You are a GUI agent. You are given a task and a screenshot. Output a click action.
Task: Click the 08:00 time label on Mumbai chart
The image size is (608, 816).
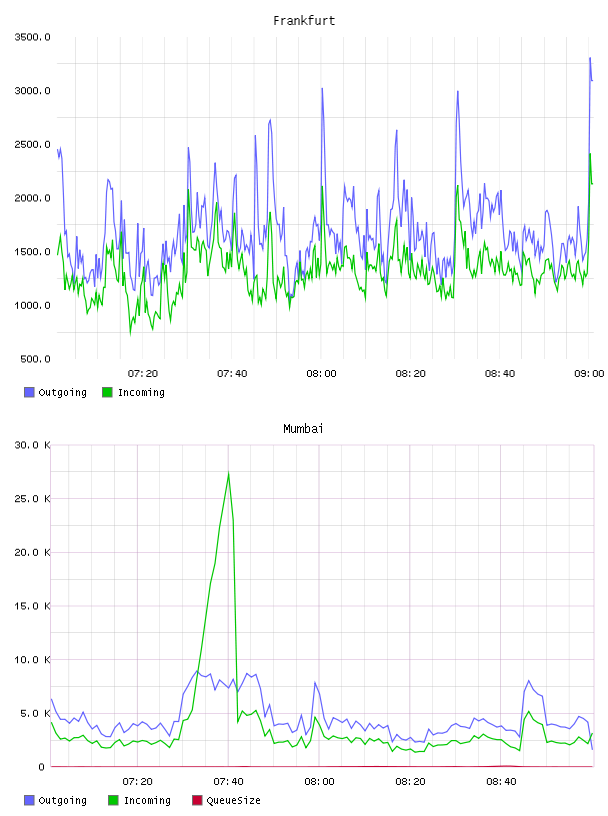click(x=319, y=781)
